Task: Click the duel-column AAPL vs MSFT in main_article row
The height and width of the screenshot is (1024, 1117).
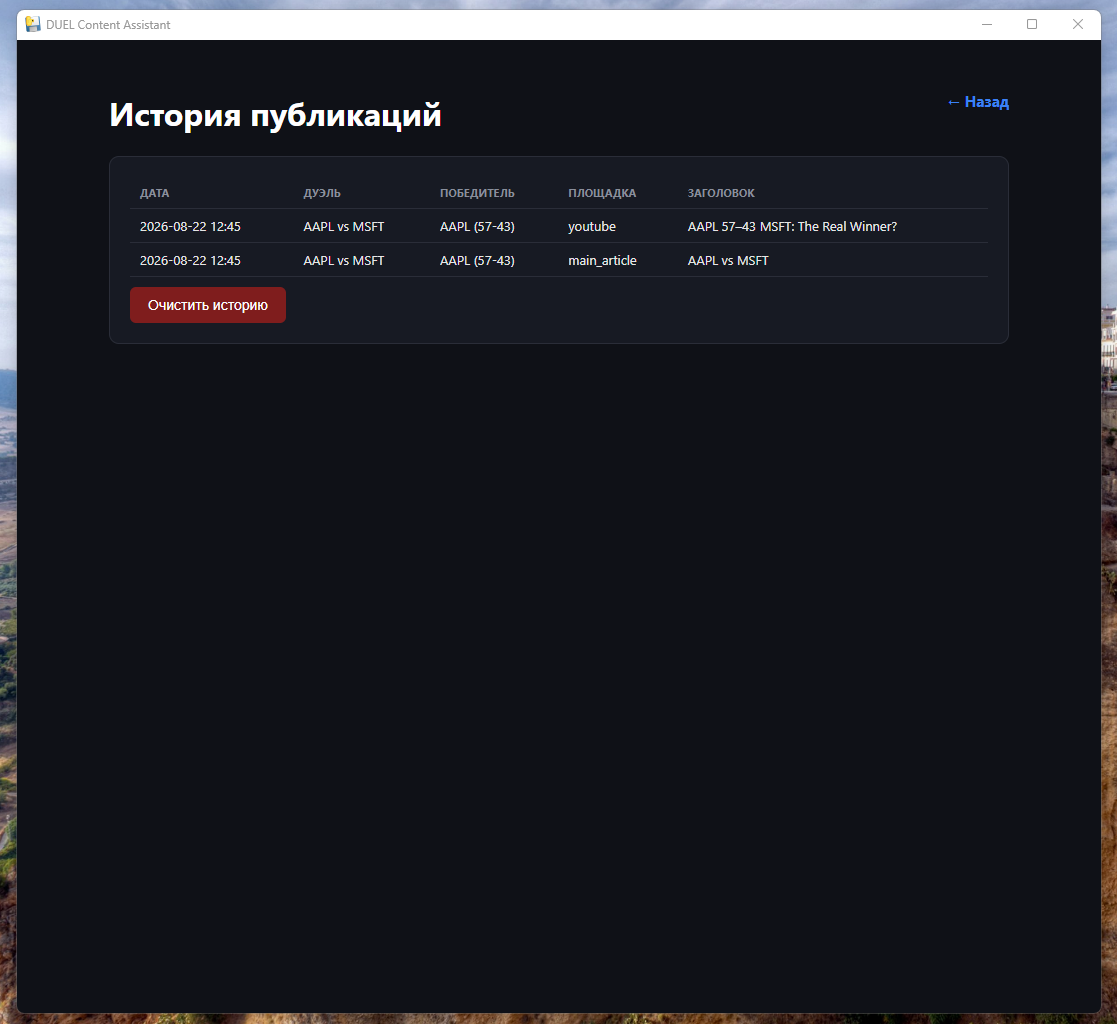Action: click(343, 261)
